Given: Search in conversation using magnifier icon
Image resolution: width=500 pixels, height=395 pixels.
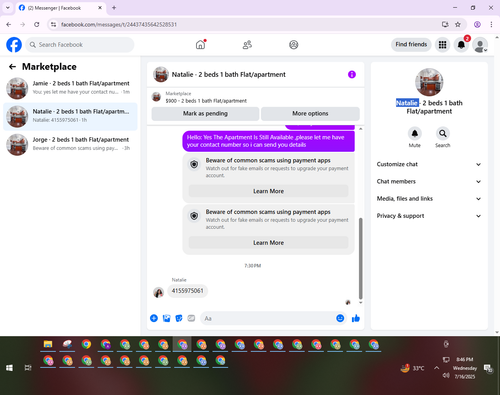Looking at the screenshot, I should coord(443,134).
